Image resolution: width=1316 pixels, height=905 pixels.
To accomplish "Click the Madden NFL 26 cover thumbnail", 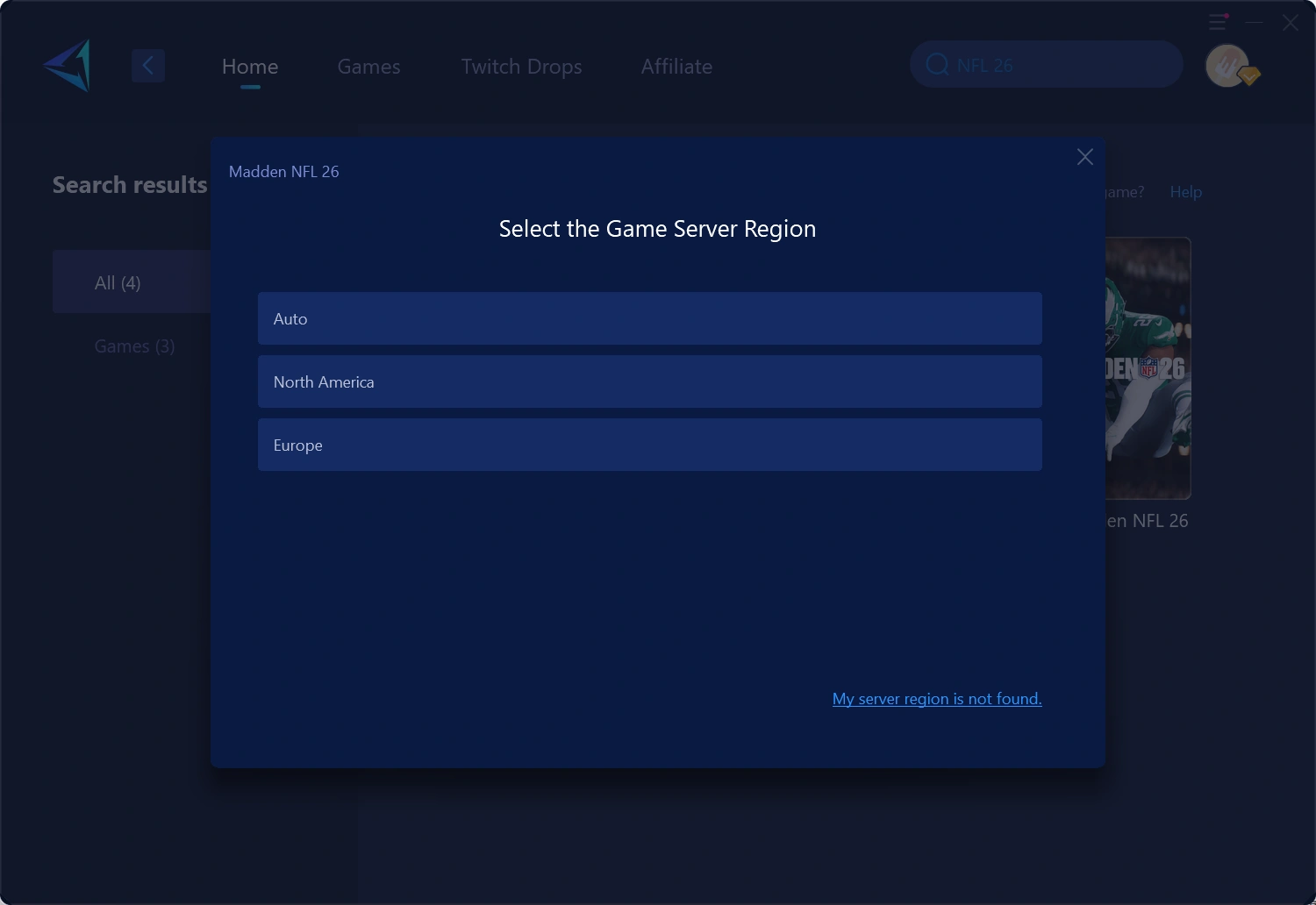I will click(x=1148, y=368).
